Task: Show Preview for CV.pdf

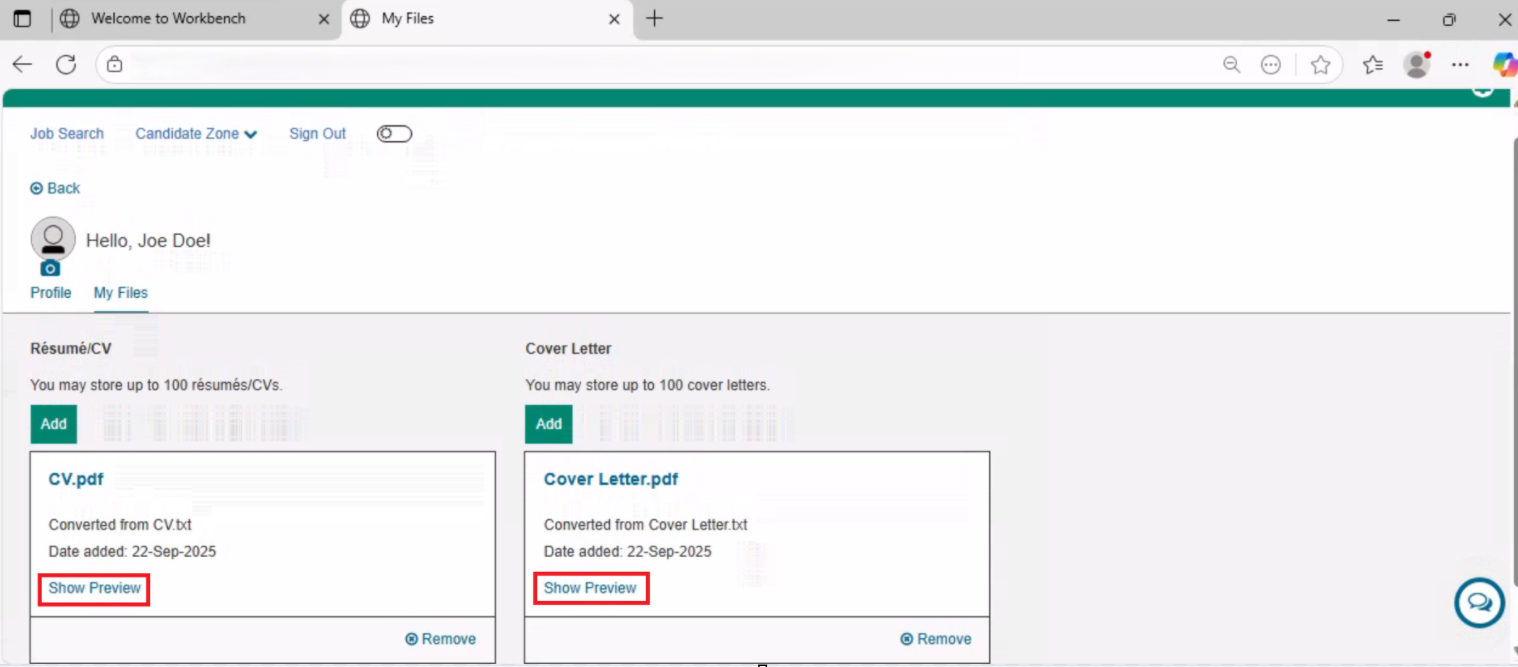Action: point(95,588)
